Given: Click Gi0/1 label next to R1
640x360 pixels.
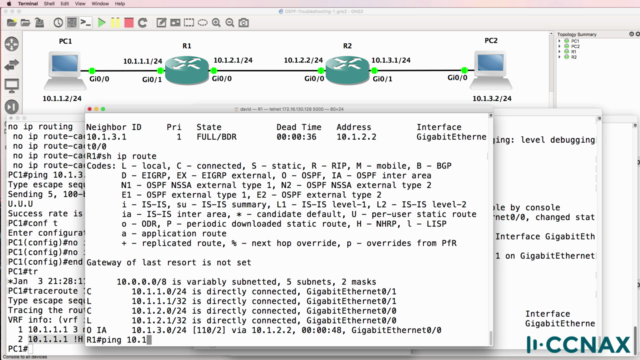Looking at the screenshot, I should 152,80.
